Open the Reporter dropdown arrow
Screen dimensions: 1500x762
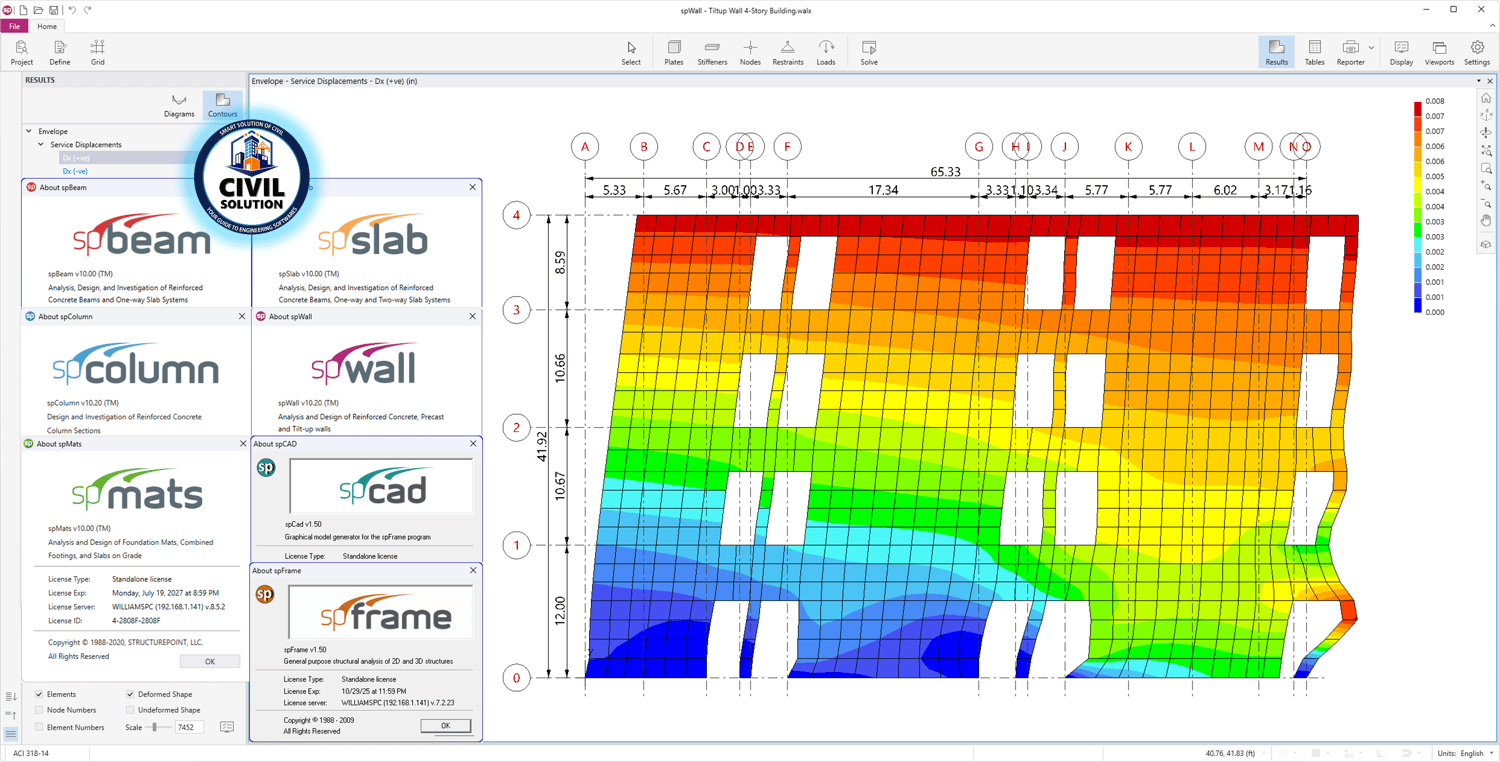click(1371, 48)
